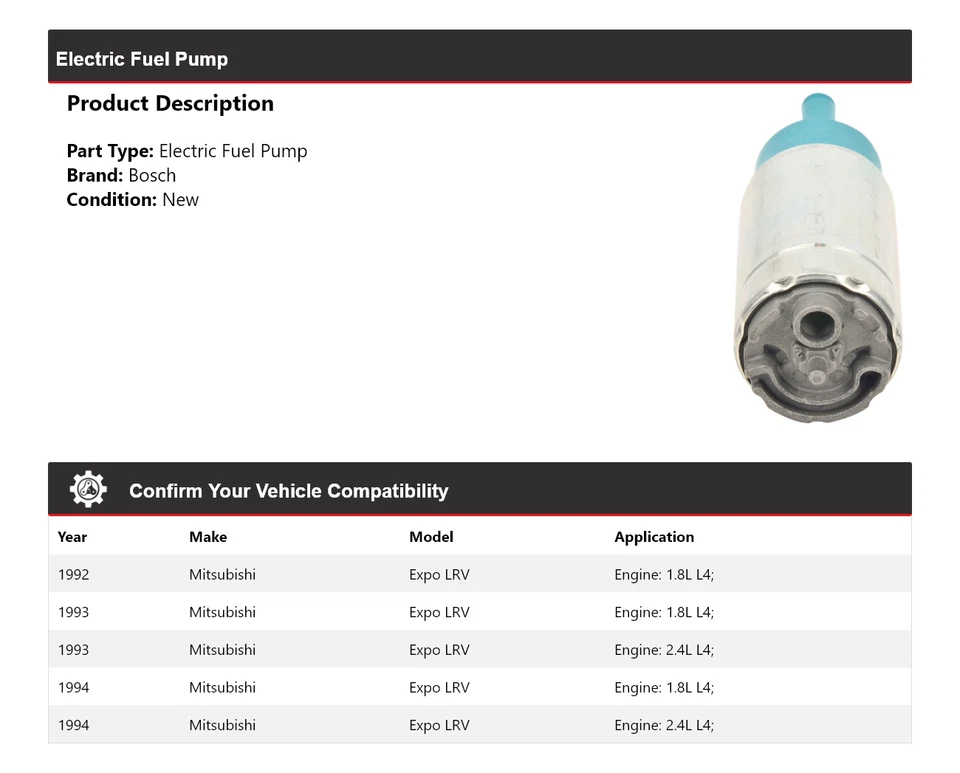Screen dimensions: 960x773
Task: Click Engine: 1.8L L4 in the 1992 row
Action: pos(664,575)
